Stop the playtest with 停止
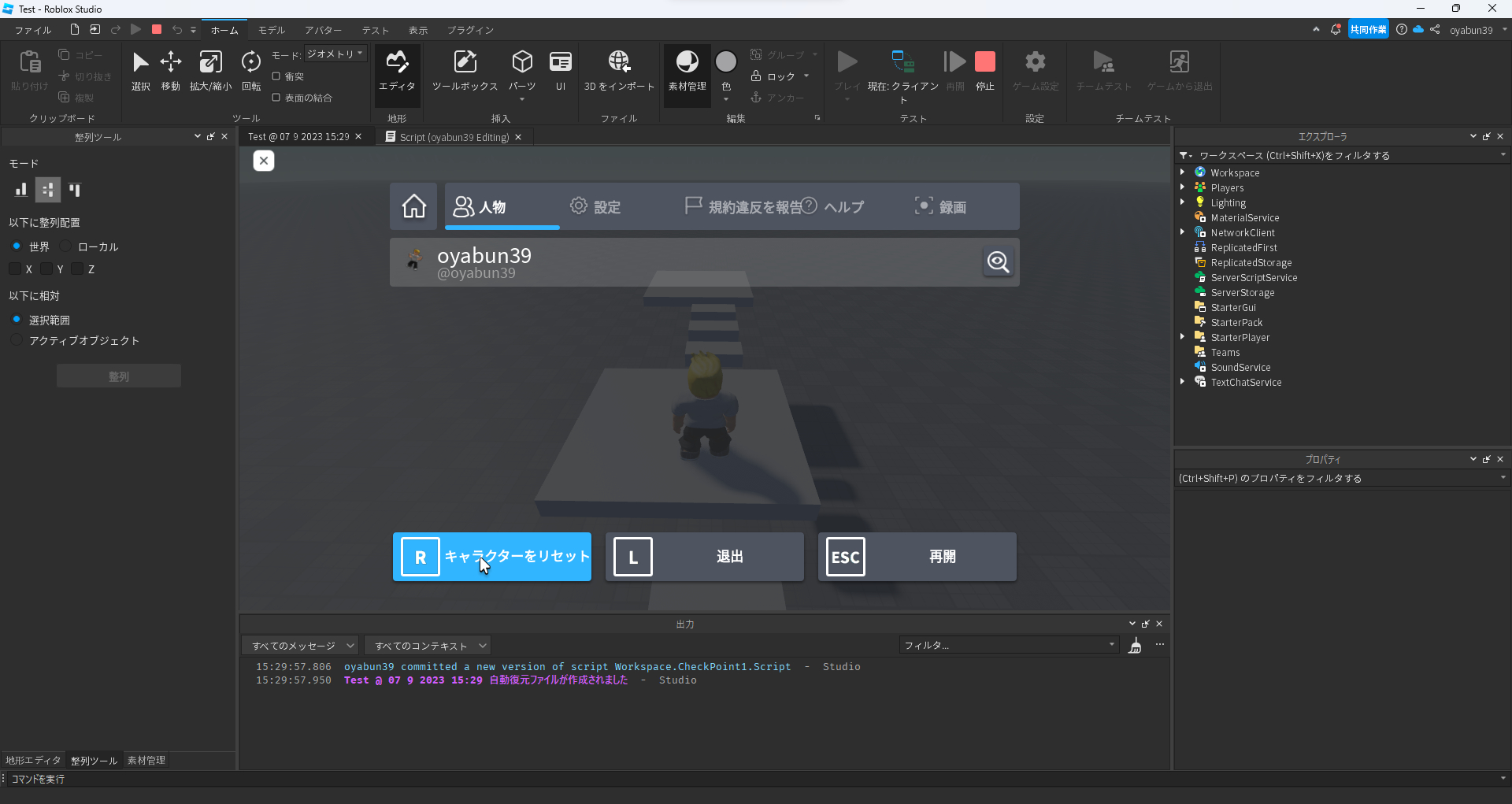 [x=985, y=71]
